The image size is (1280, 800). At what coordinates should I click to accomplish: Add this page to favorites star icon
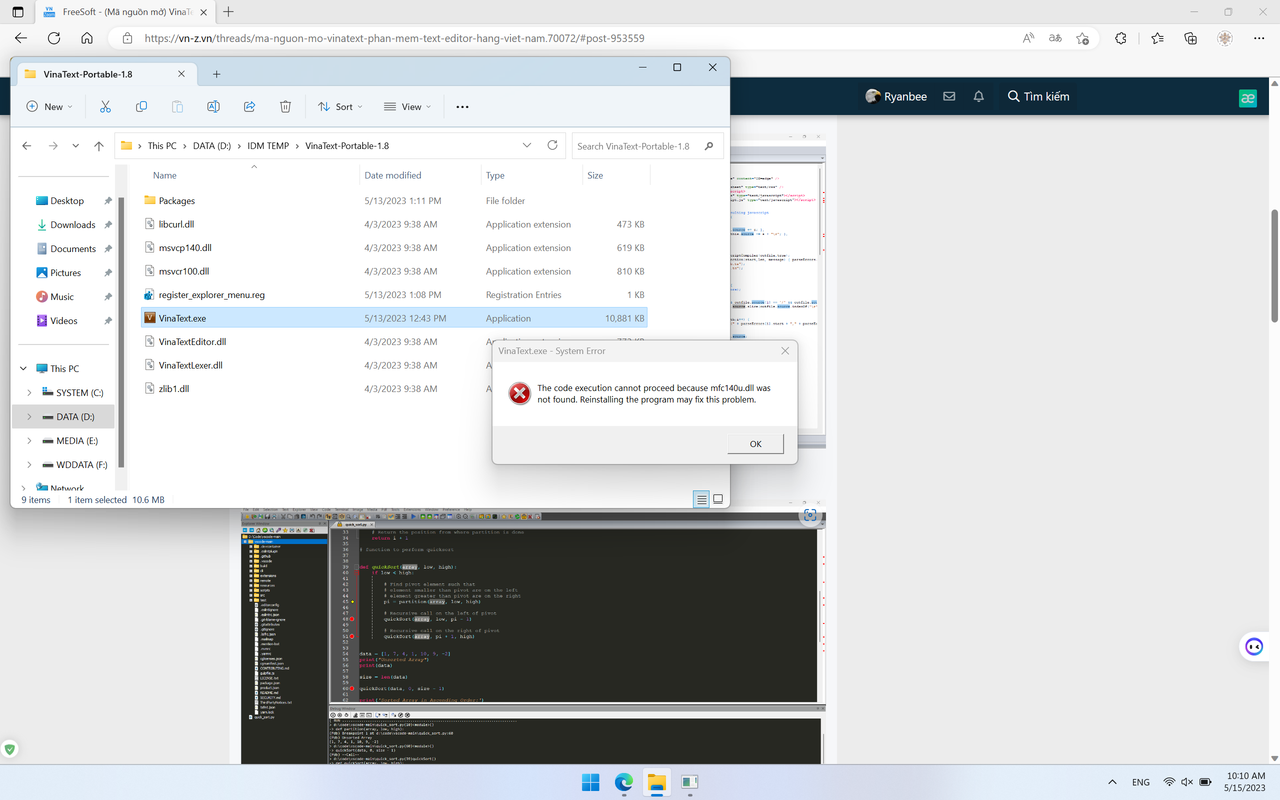tap(1082, 38)
